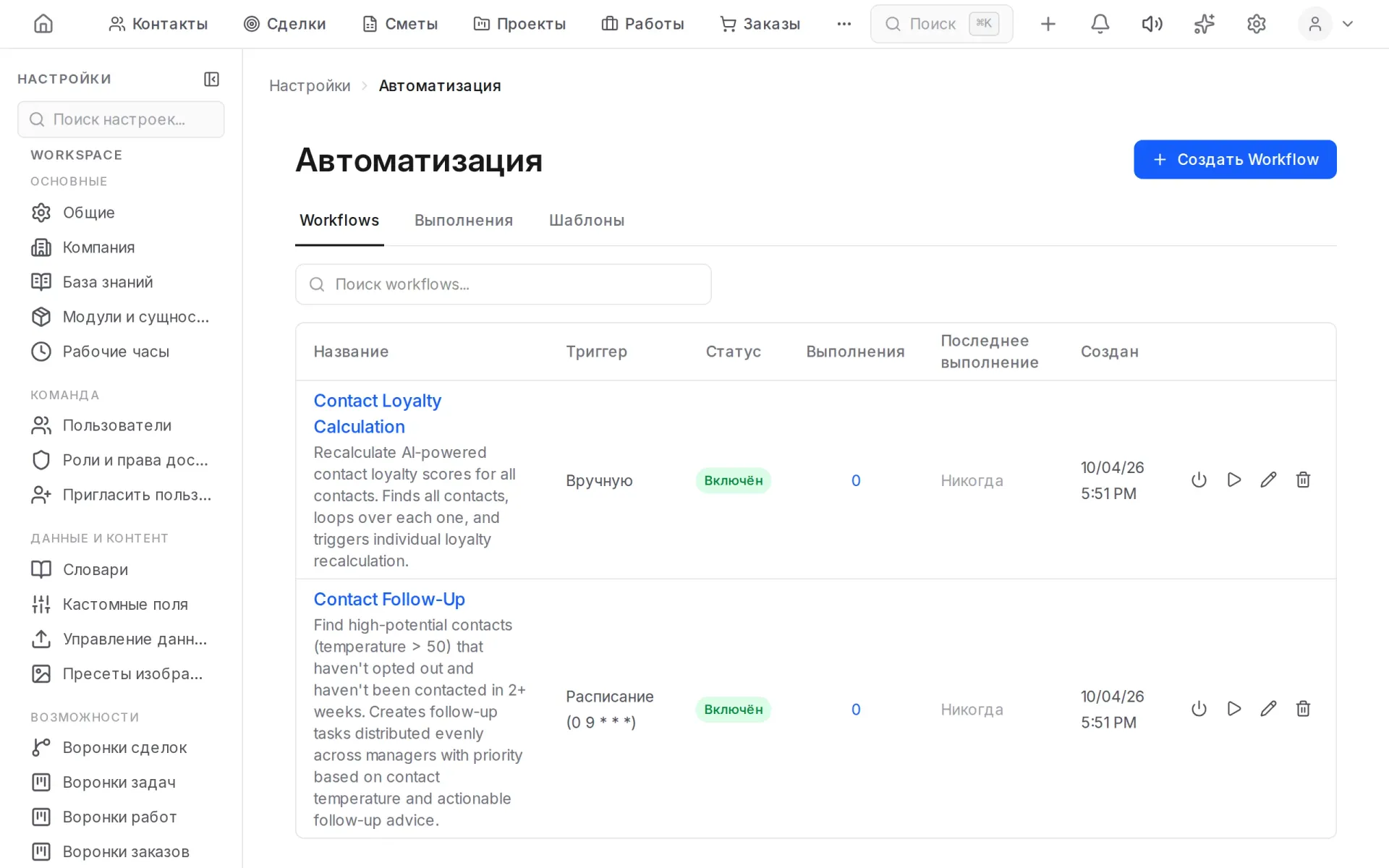Collapse the settings sidebar panel

[211, 79]
